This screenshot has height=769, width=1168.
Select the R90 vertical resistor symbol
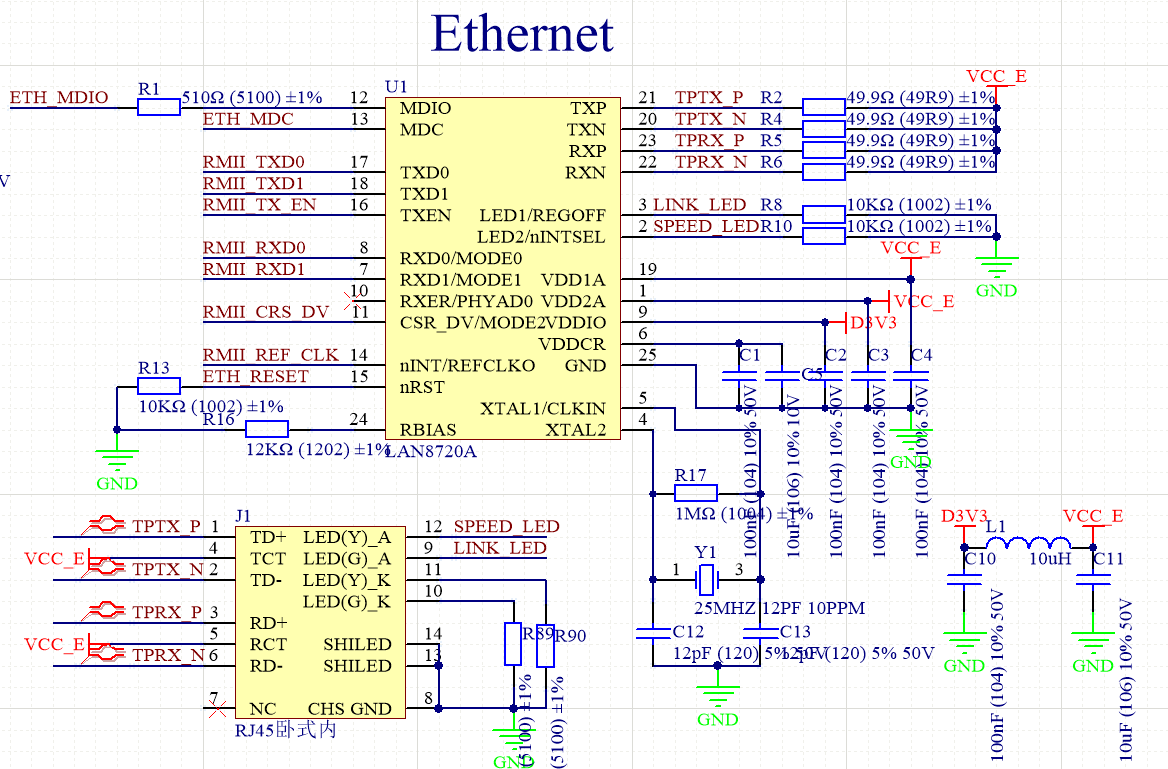tap(545, 645)
